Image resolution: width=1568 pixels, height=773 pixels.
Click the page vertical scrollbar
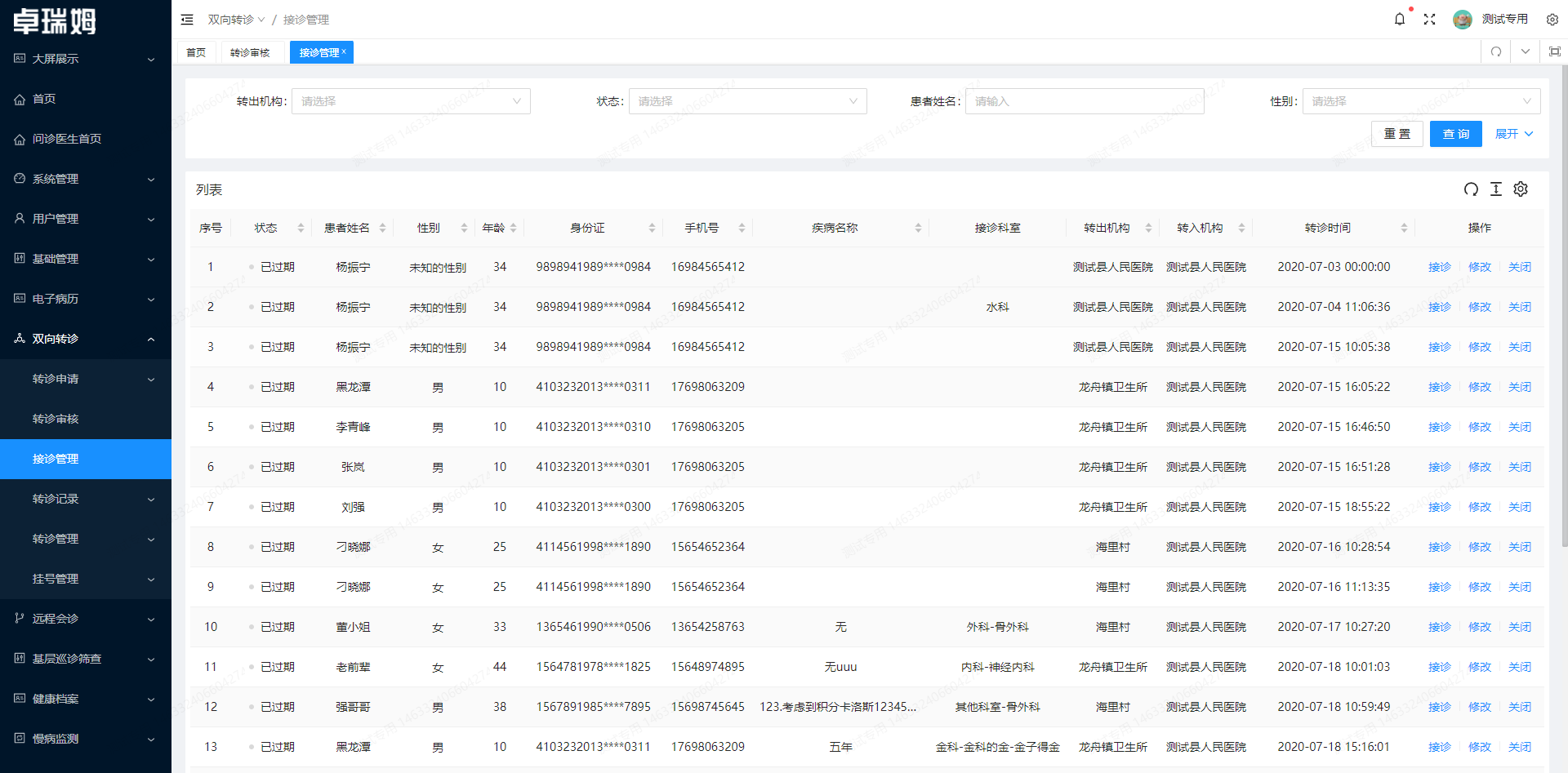(1564, 306)
